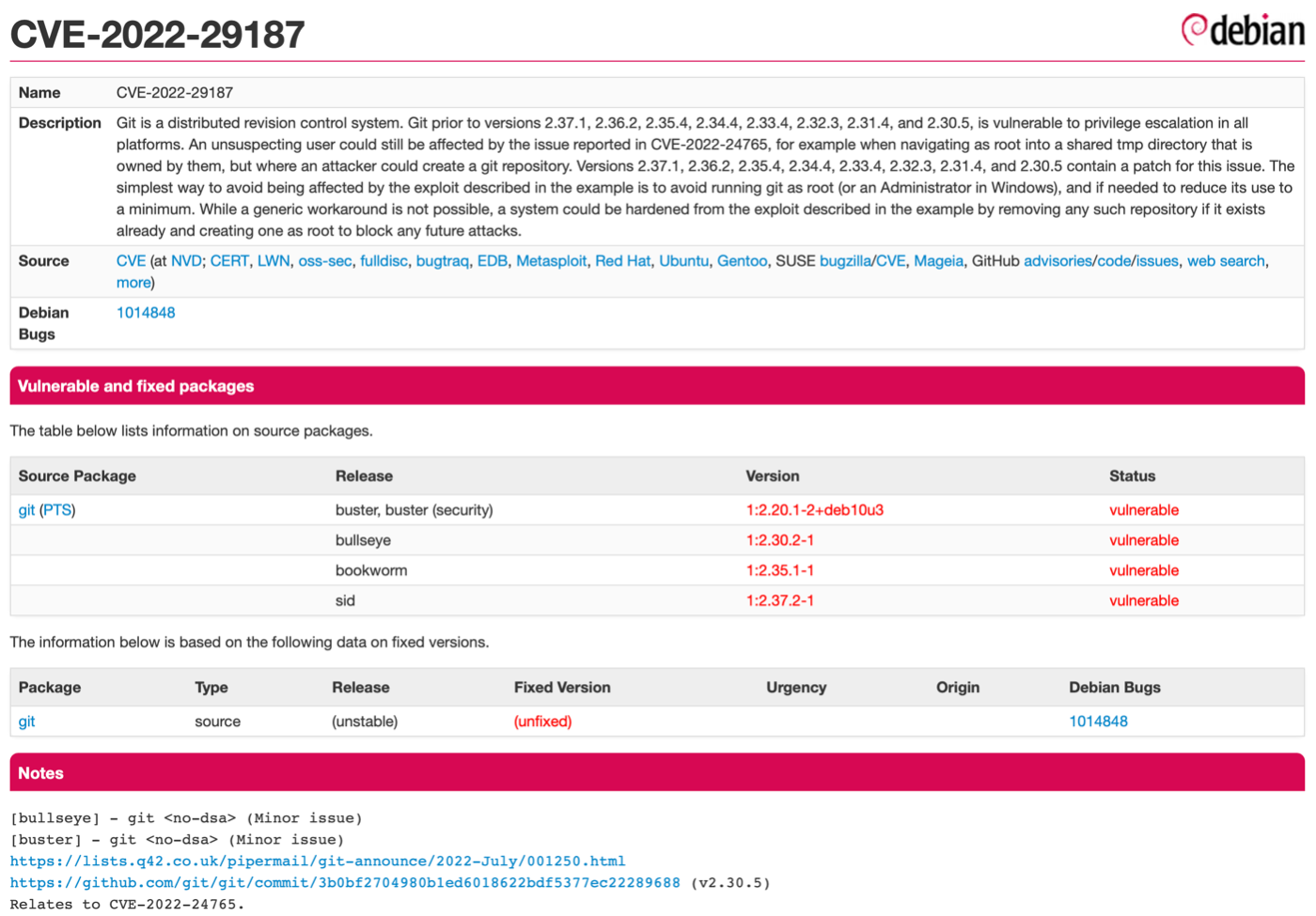This screenshot has width=1316, height=916.
Task: Open the CVE source link
Action: [131, 261]
